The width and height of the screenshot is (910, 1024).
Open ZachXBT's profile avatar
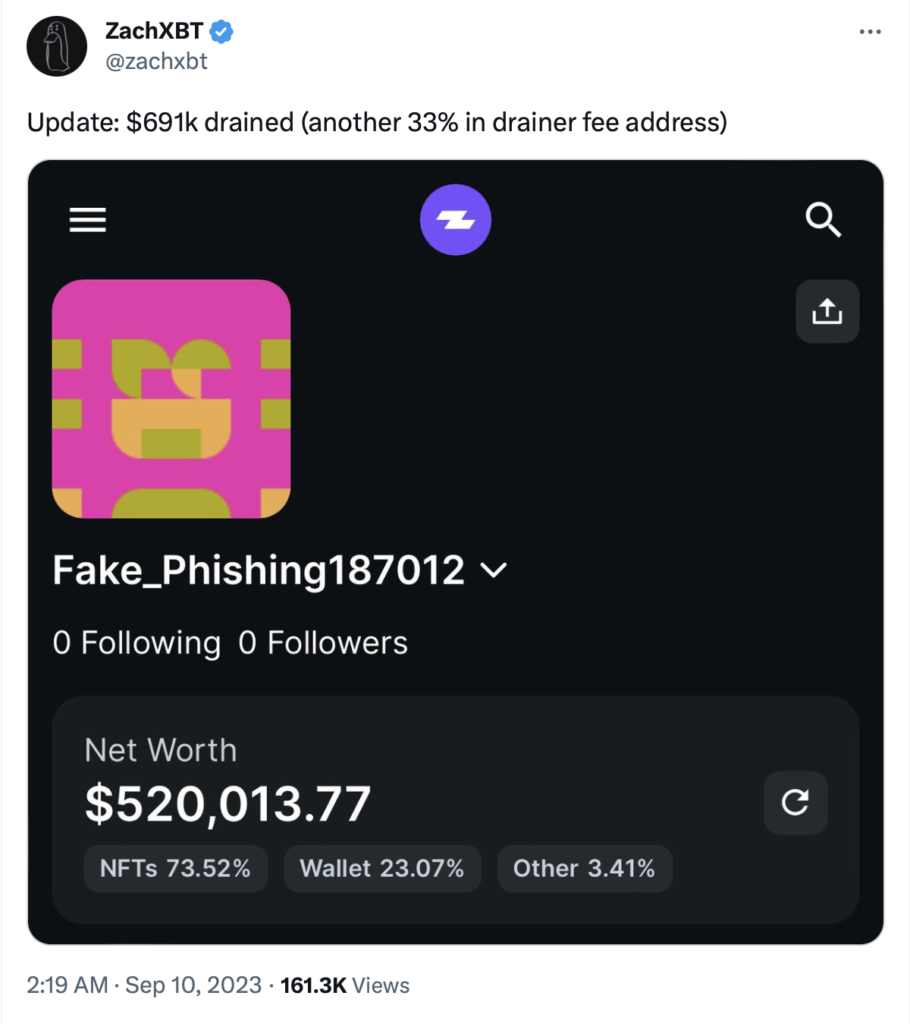[58, 46]
